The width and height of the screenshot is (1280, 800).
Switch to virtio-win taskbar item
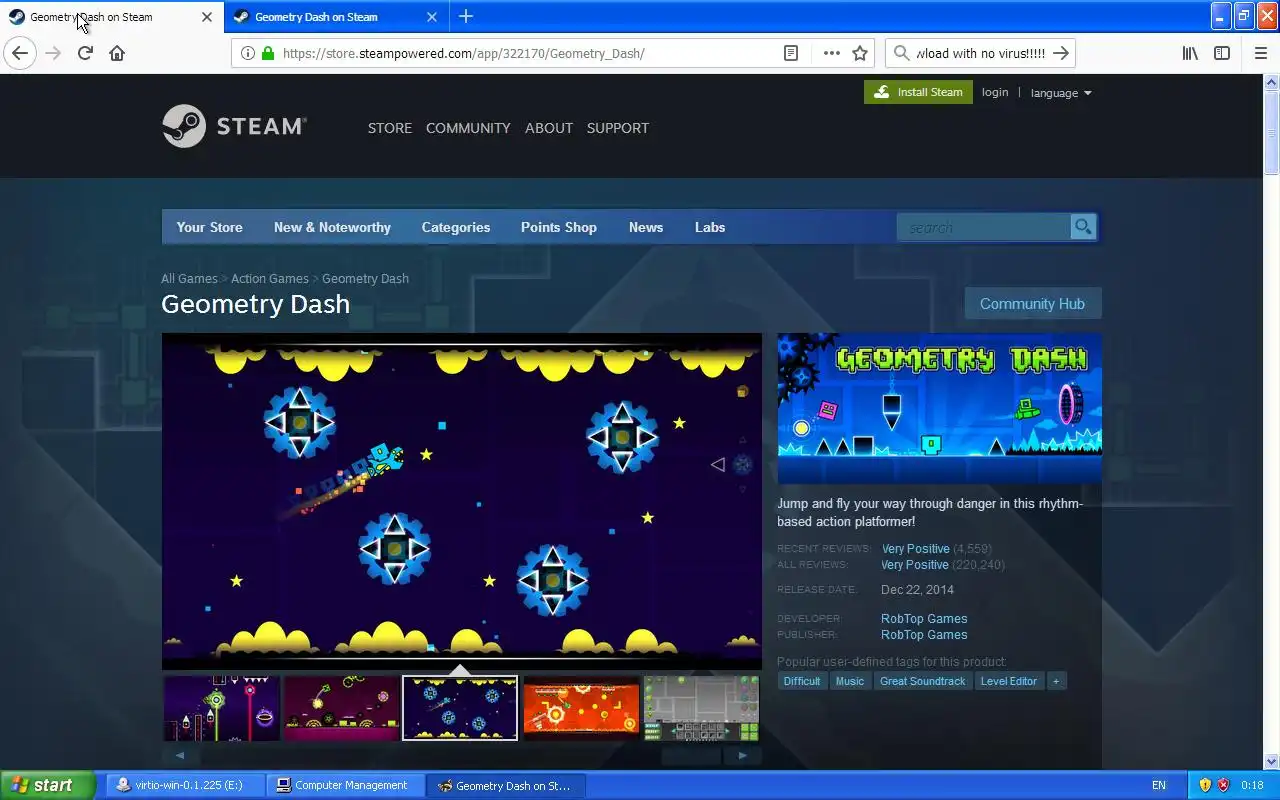click(x=186, y=785)
